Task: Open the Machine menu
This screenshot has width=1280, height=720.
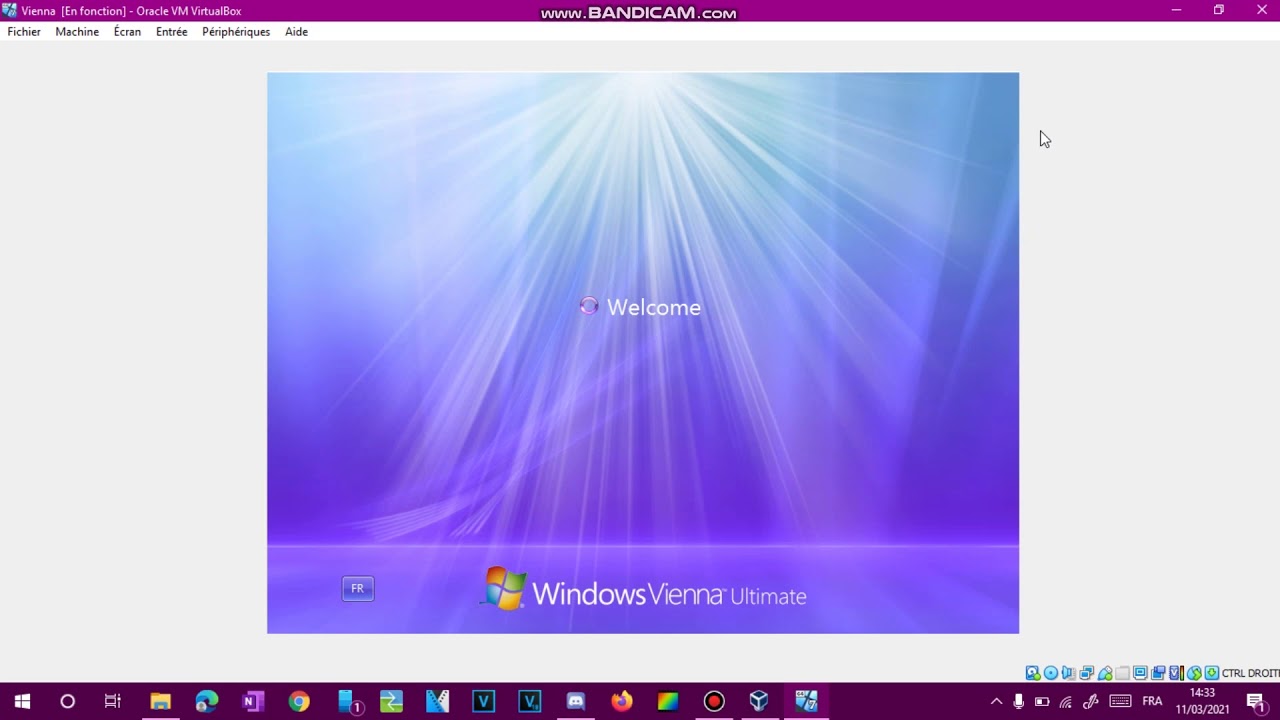Action: click(77, 32)
